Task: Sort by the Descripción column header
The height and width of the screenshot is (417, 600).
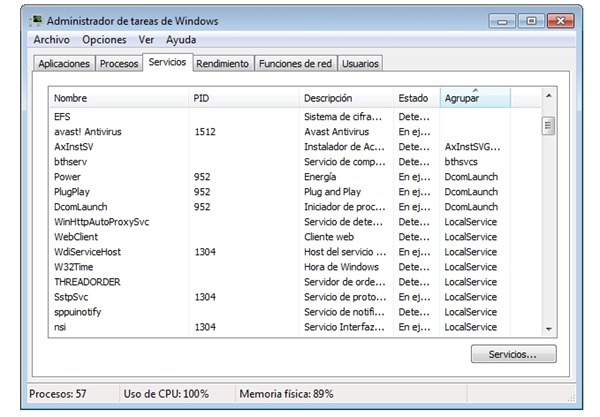Action: click(x=346, y=98)
